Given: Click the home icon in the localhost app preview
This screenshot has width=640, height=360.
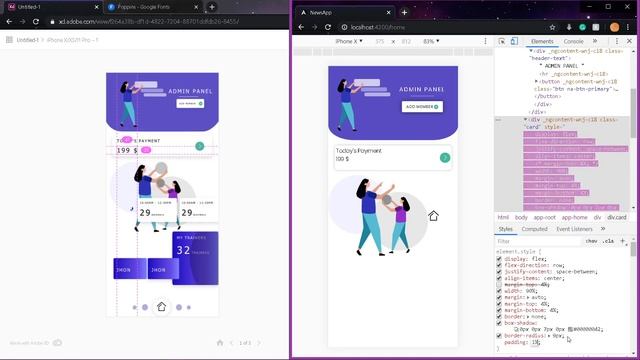Looking at the screenshot, I should [x=433, y=216].
